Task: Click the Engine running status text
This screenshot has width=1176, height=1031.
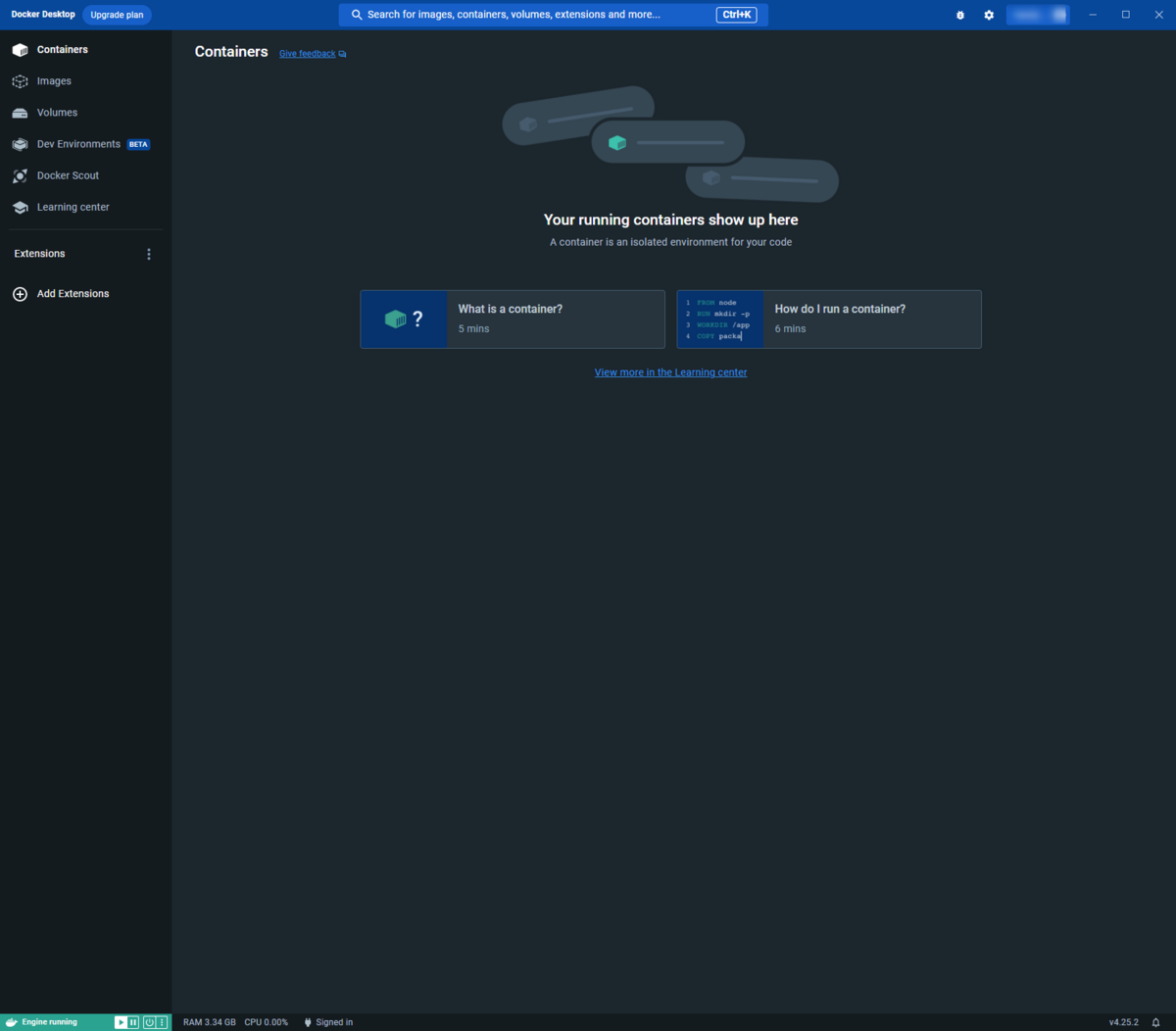Action: click(x=49, y=1022)
